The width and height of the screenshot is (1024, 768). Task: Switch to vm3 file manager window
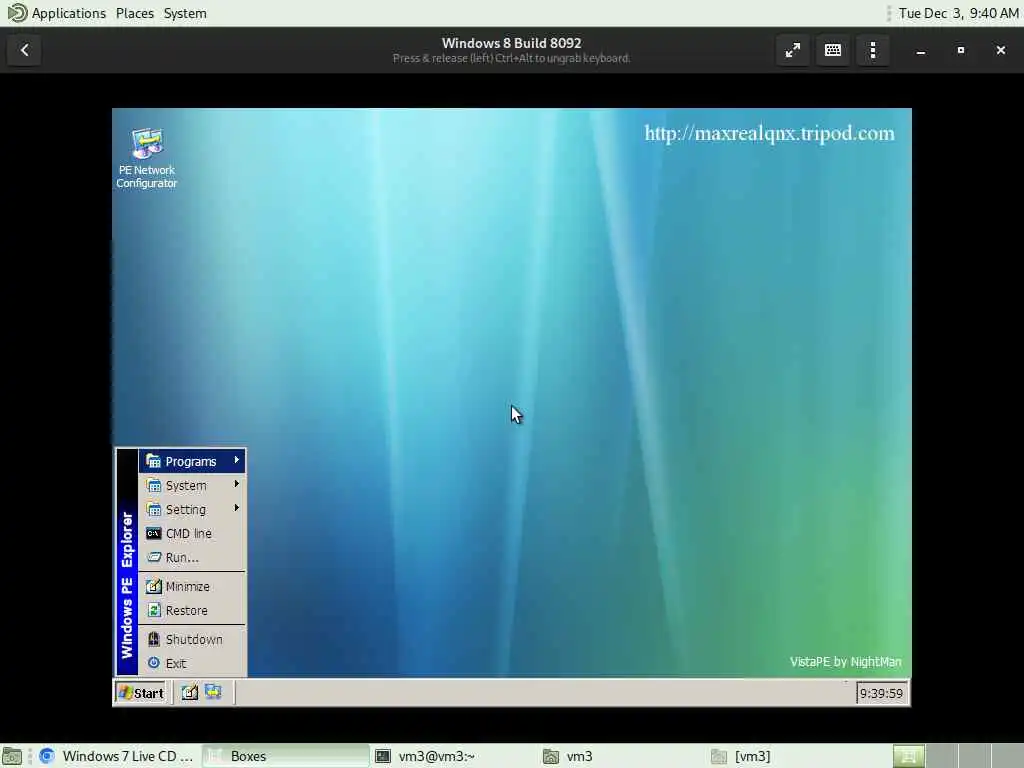(x=622, y=756)
